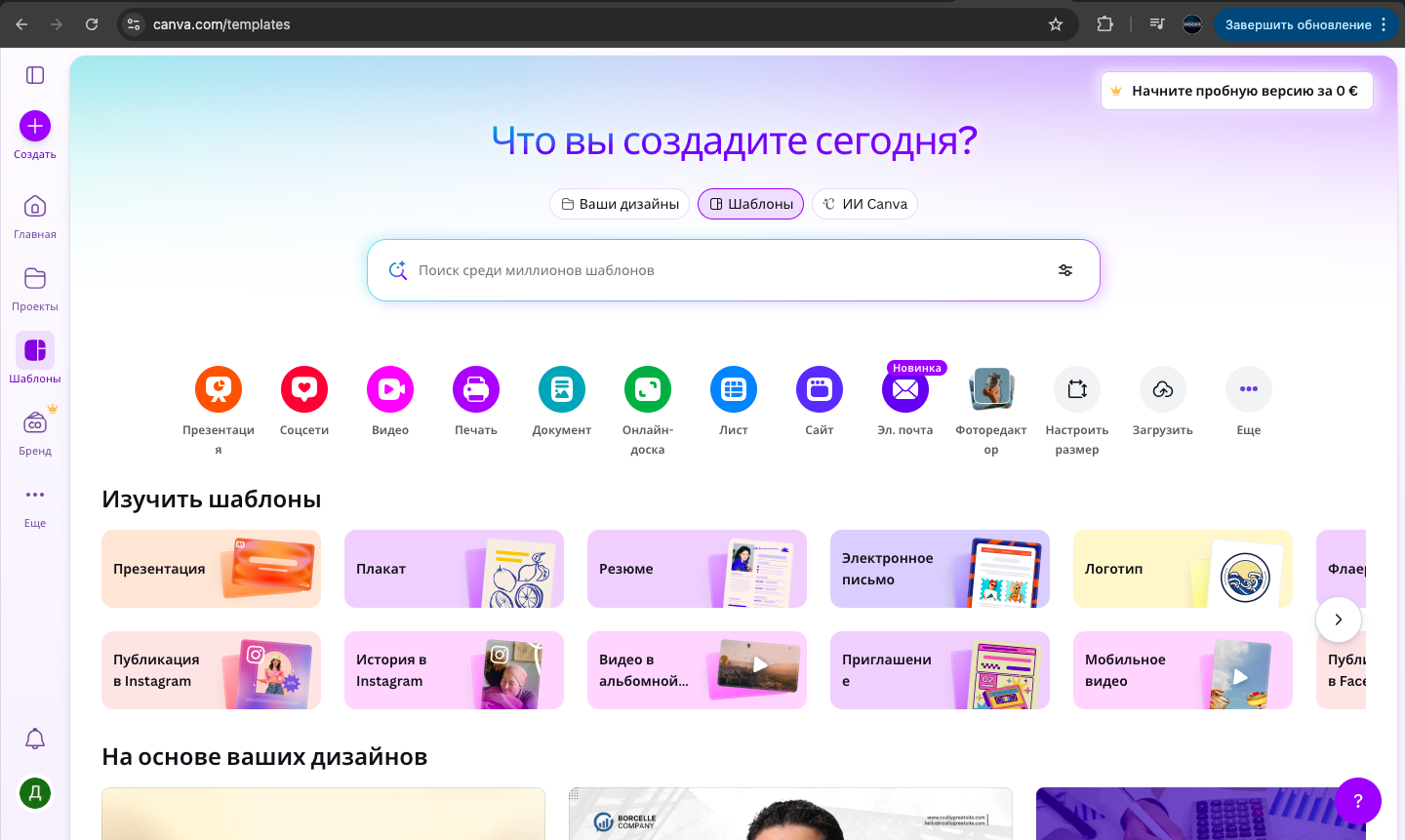The width and height of the screenshot is (1405, 840).
Task: Open the ИИ Canva tab
Action: (x=864, y=204)
